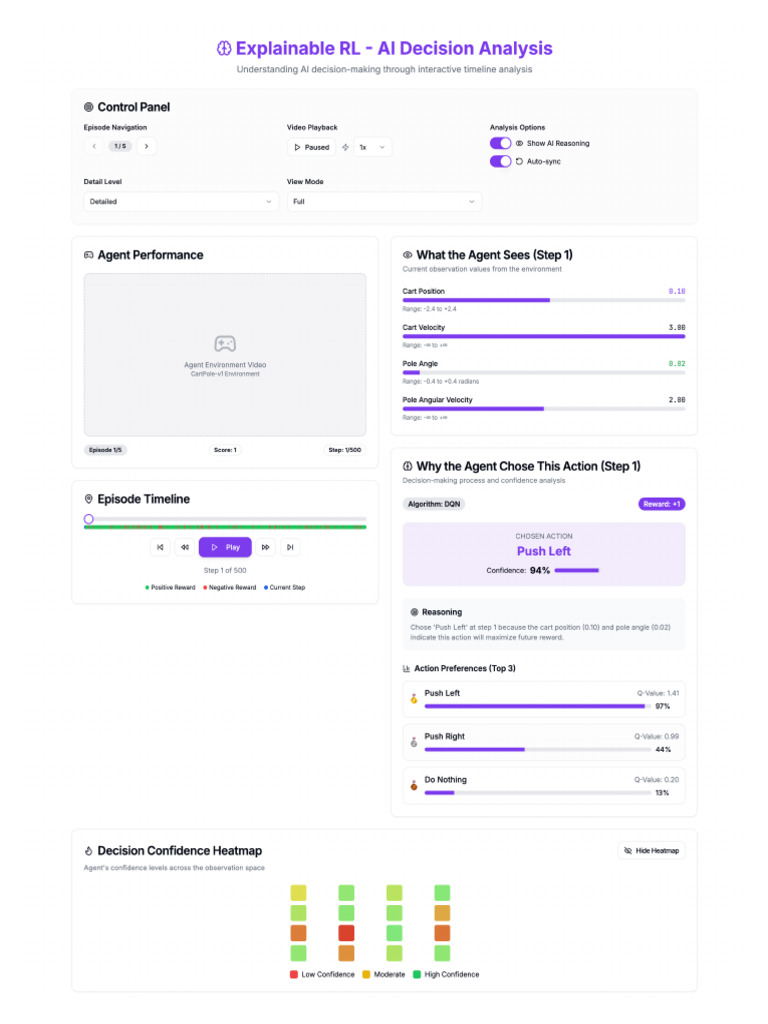Click the Pole Angular Velocity progress bar
768x1024 pixels.
[x=543, y=409]
